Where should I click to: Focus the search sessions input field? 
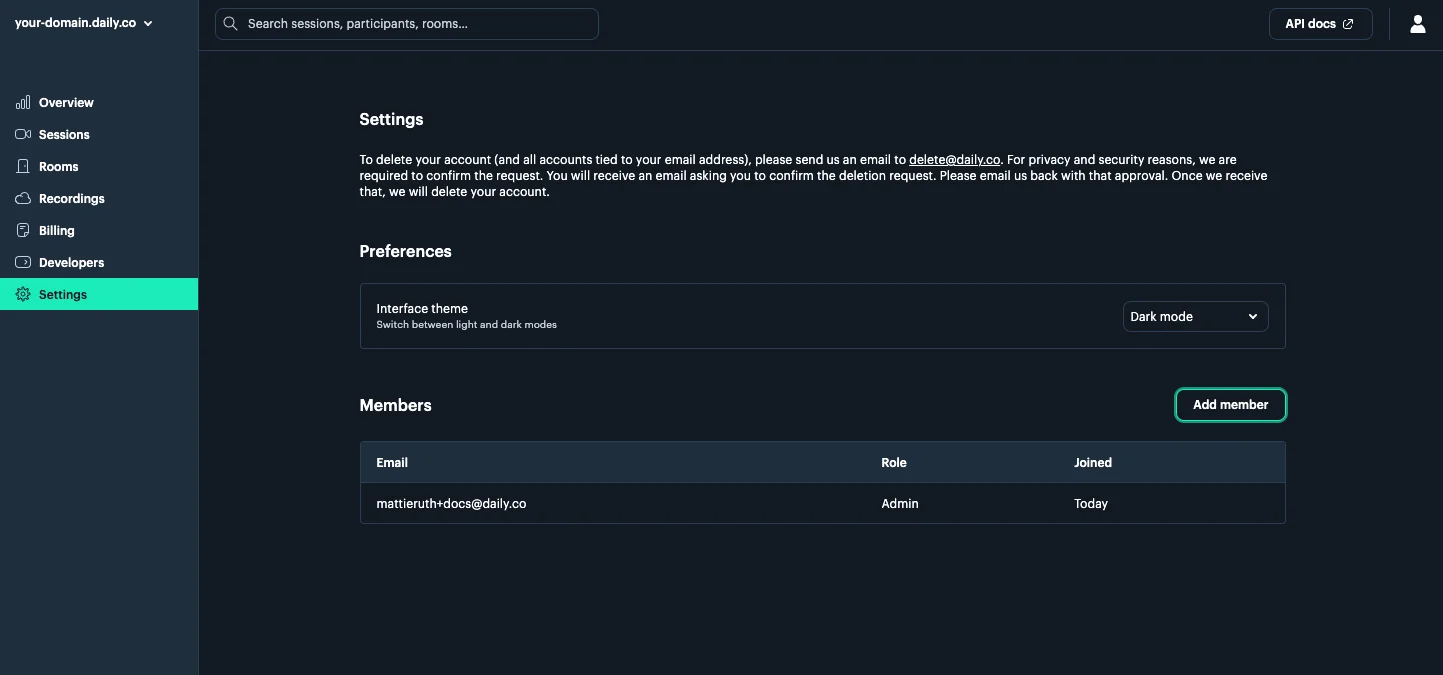click(406, 24)
